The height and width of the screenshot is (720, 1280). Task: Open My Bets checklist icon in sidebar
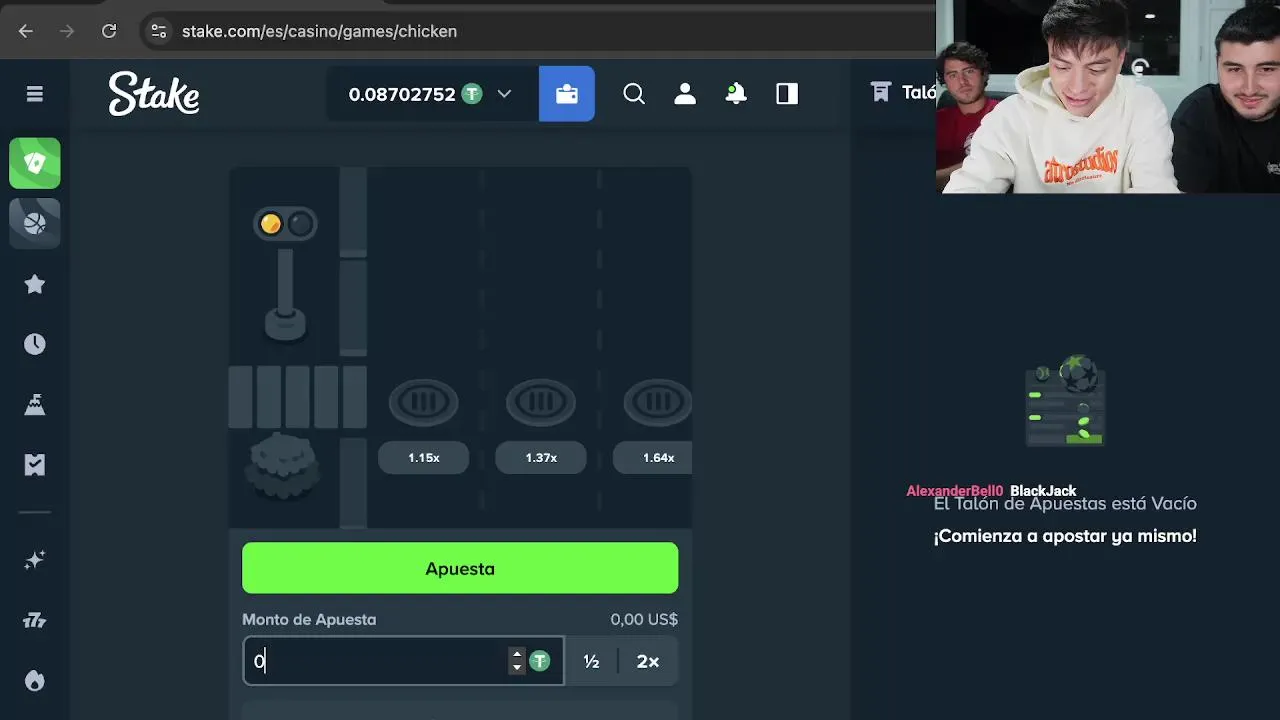coord(35,464)
